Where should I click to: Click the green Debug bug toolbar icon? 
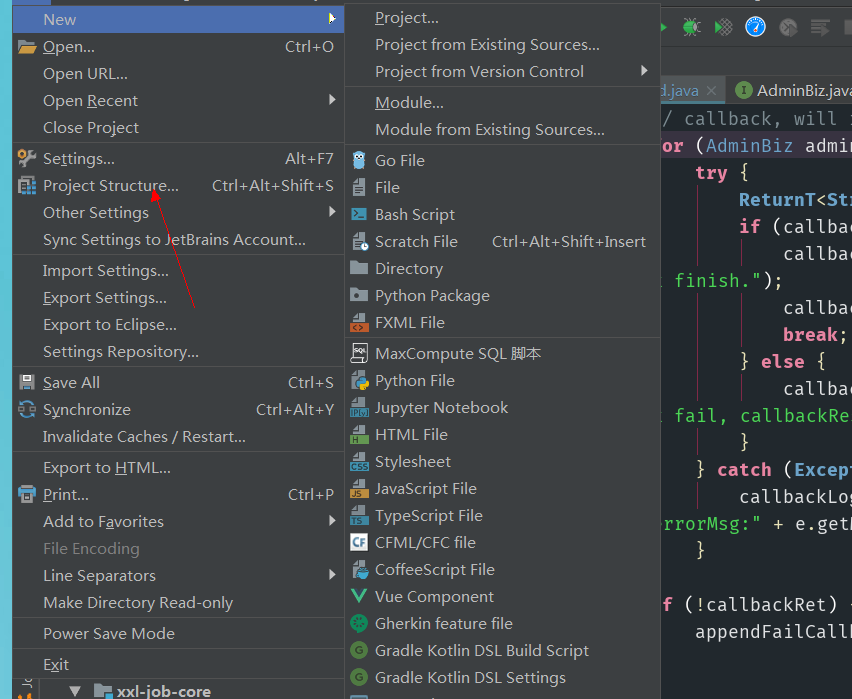click(x=691, y=27)
